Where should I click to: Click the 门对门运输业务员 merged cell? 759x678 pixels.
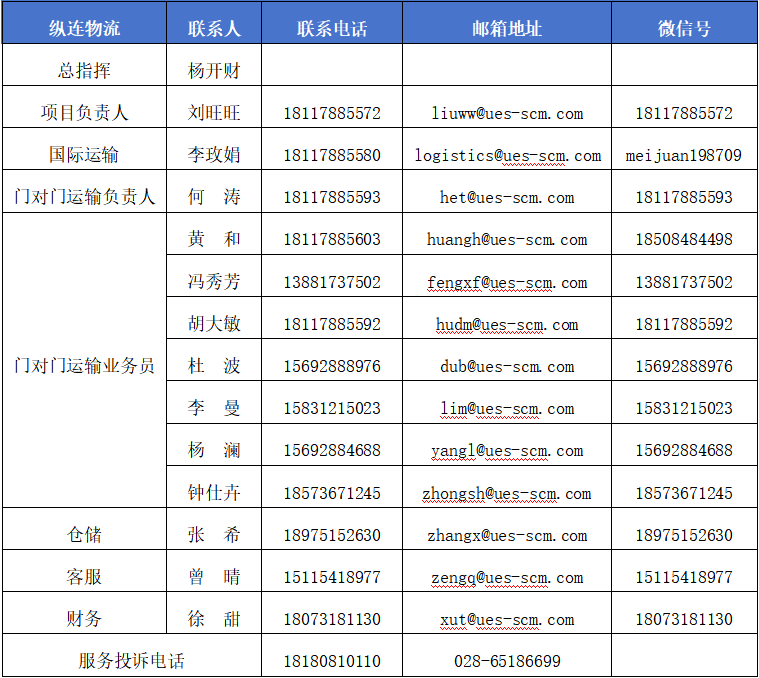coord(84,366)
